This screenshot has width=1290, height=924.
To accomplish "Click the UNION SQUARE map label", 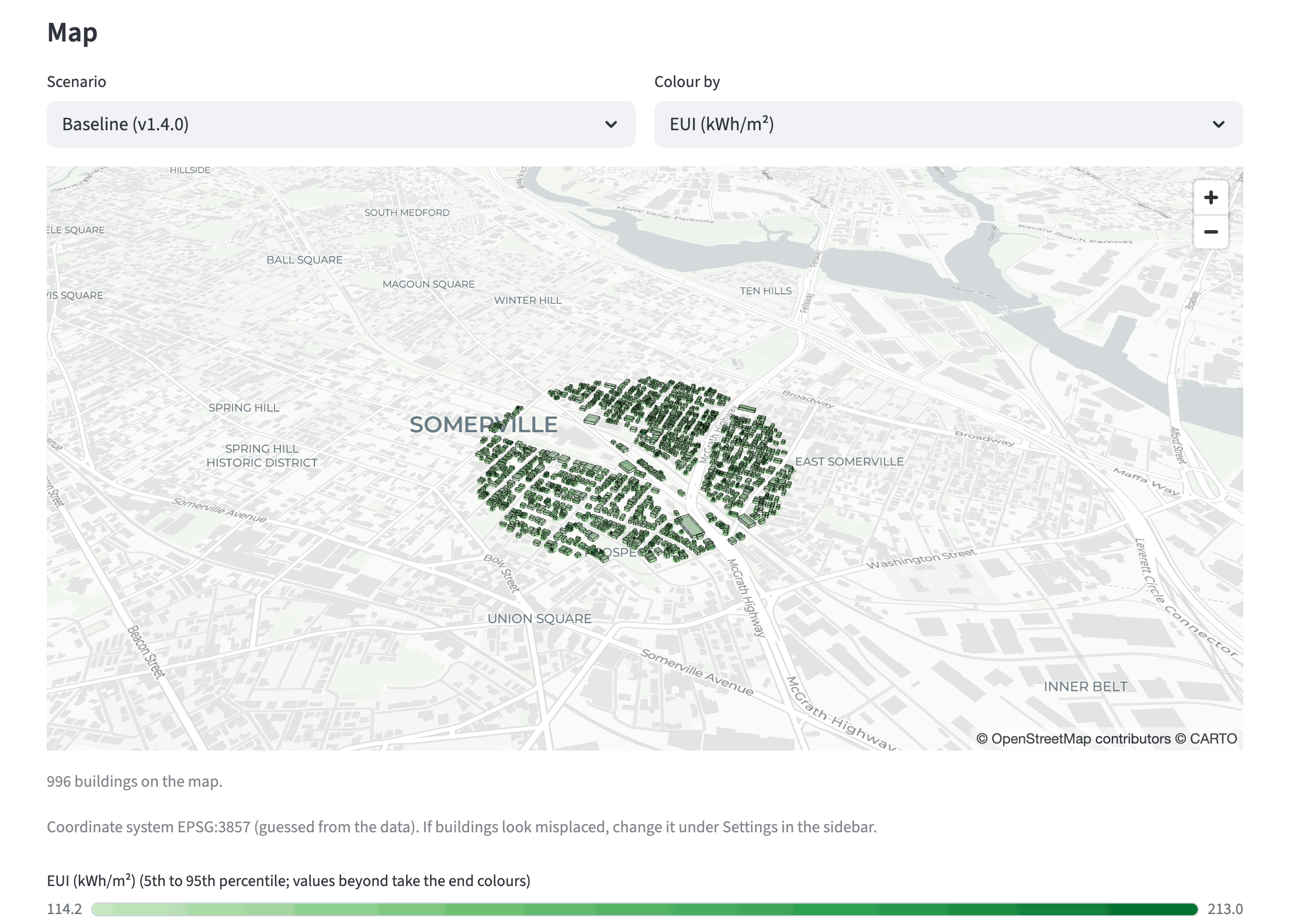I will (539, 619).
